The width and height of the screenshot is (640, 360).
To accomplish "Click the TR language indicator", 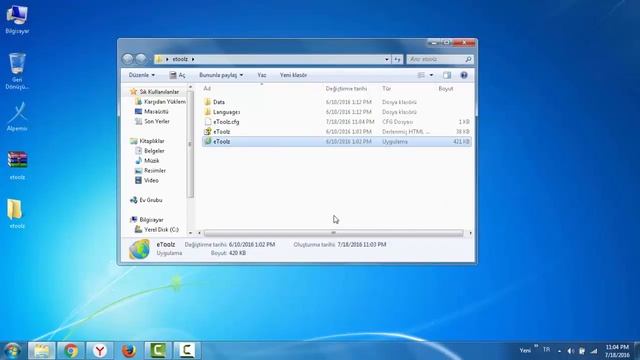I will coord(546,350).
